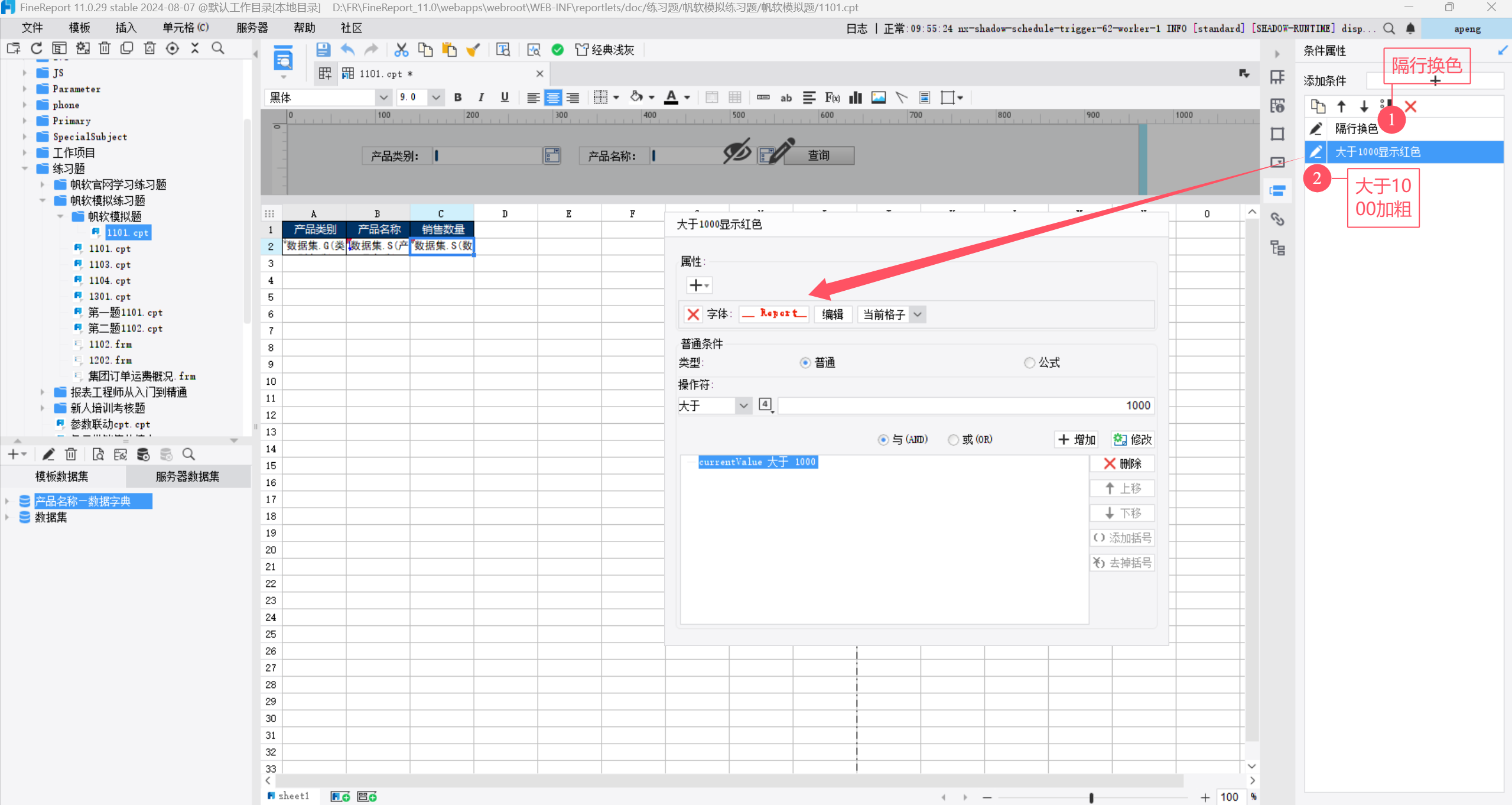This screenshot has height=805, width=1512.
Task: Select the 或(OR) radio button
Action: point(952,440)
